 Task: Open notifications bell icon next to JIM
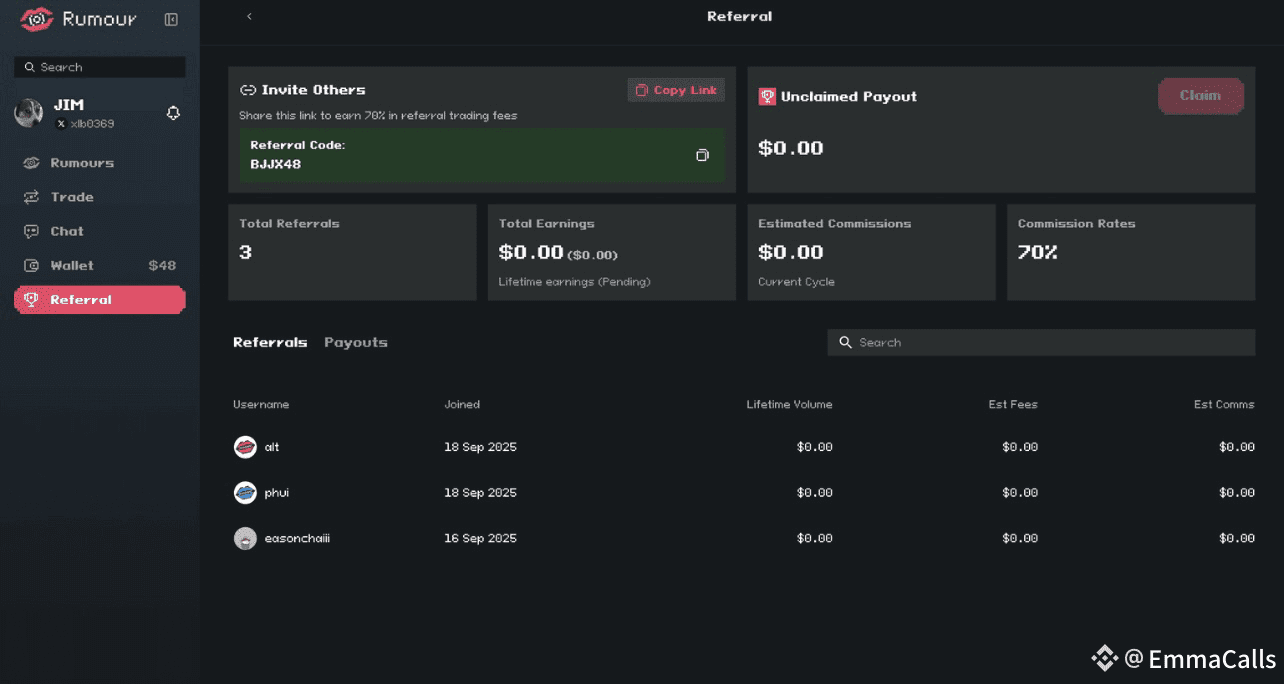[173, 113]
